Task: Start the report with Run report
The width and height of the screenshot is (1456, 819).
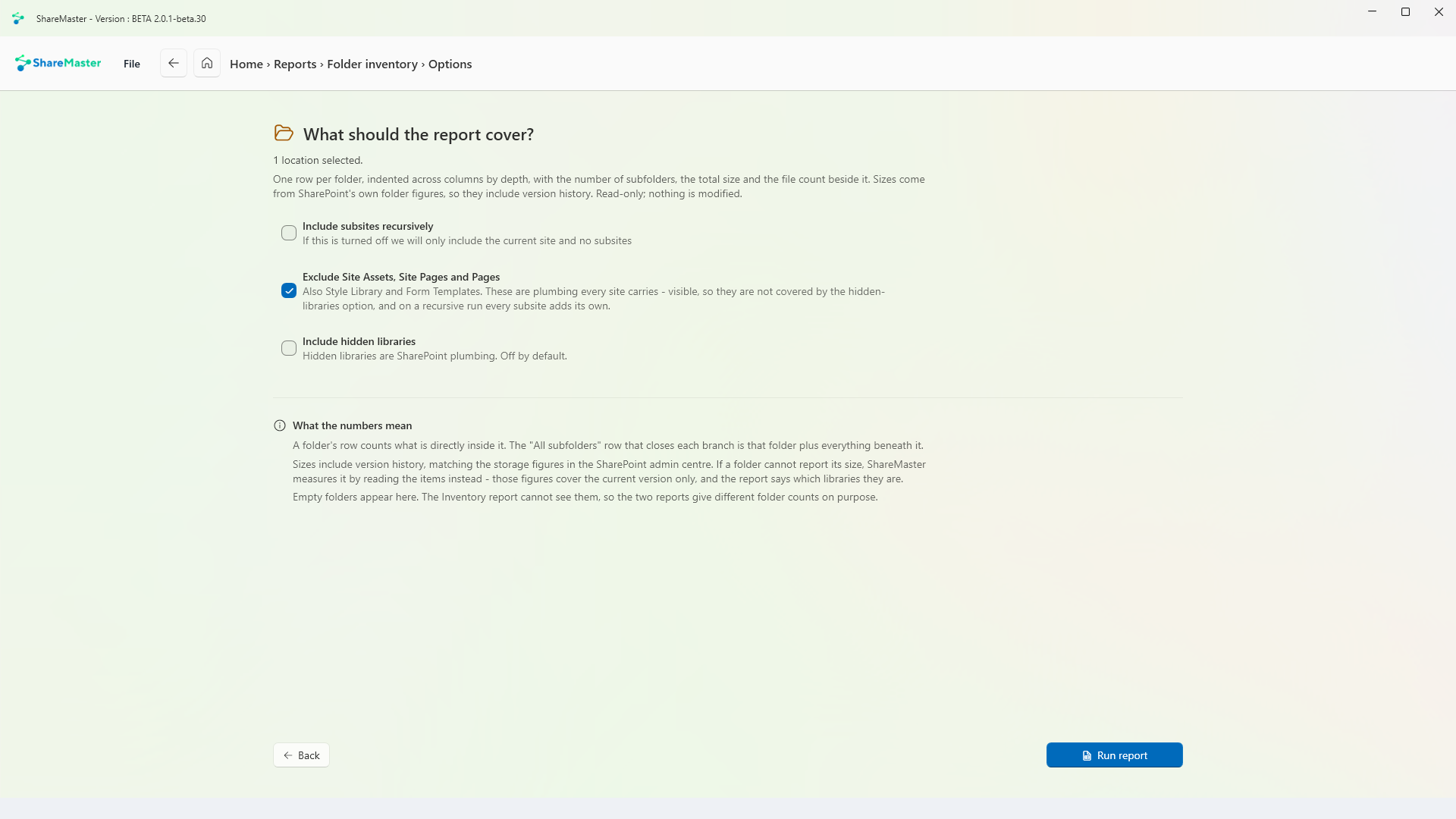Action: point(1115,755)
